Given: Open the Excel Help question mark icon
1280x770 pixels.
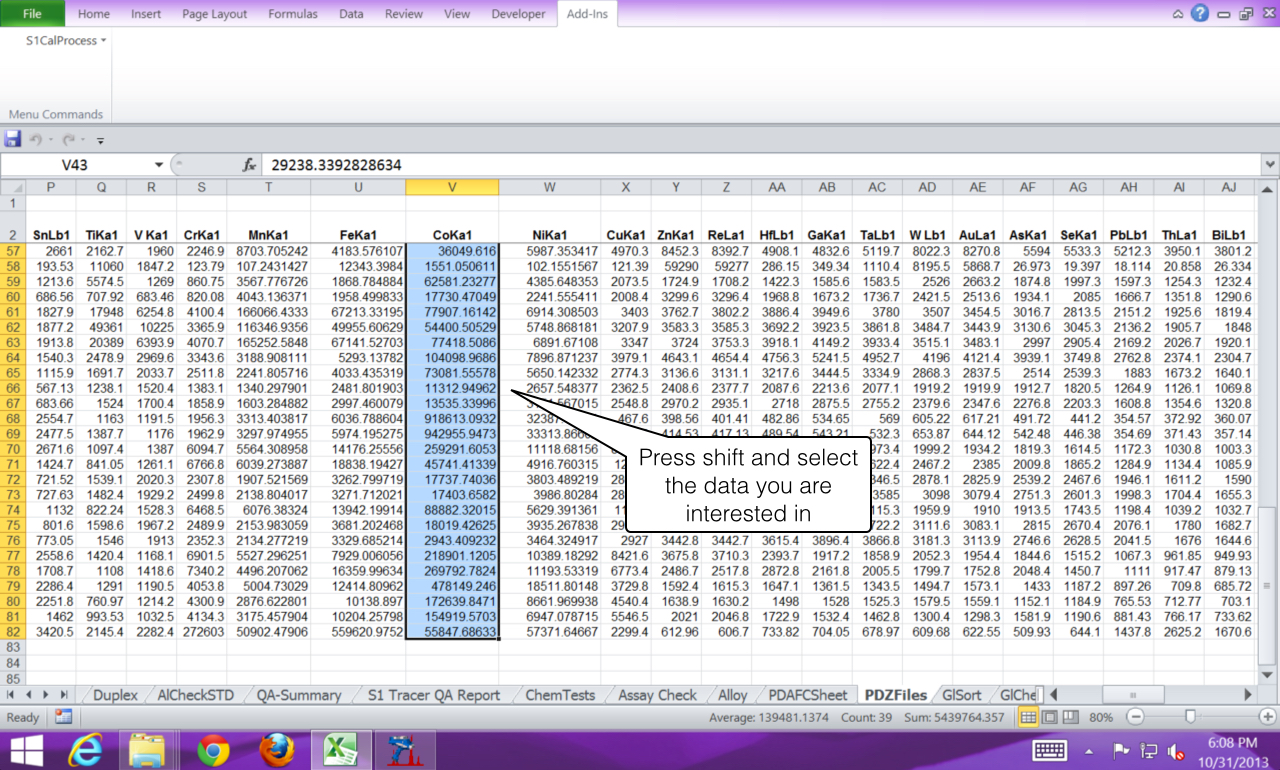Looking at the screenshot, I should coord(1200,14).
